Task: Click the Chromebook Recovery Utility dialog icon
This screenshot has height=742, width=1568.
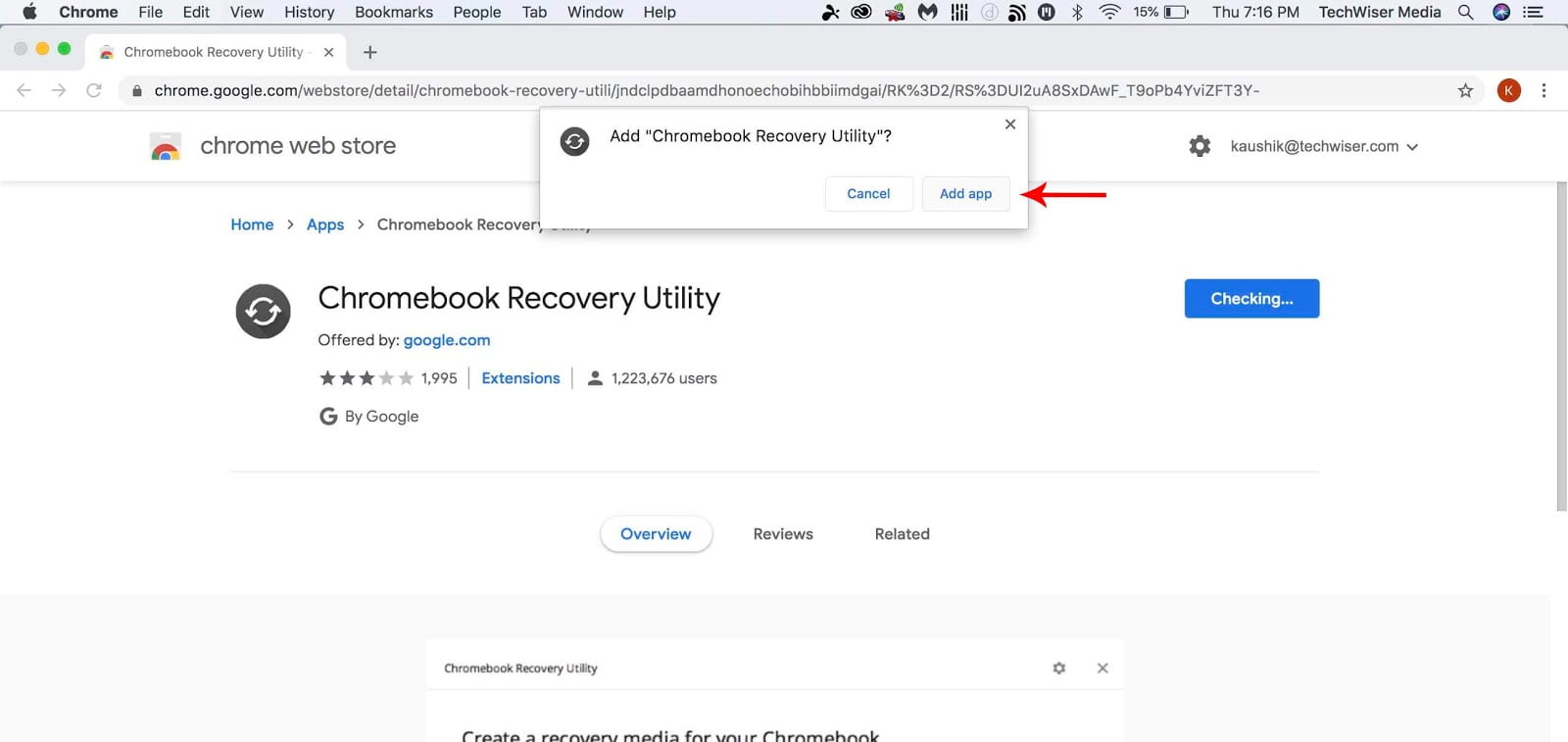Action: pyautogui.click(x=574, y=142)
